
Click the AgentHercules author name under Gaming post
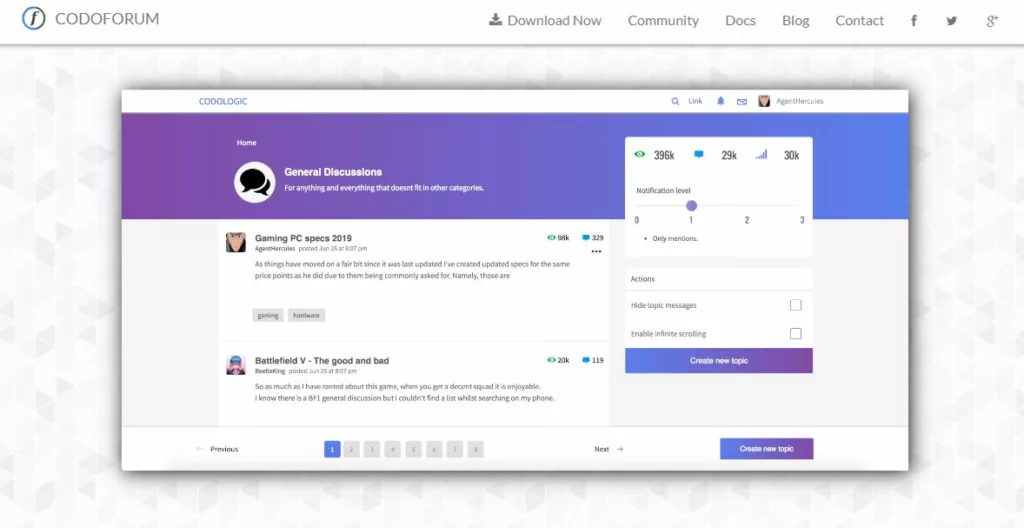pyautogui.click(x=275, y=249)
